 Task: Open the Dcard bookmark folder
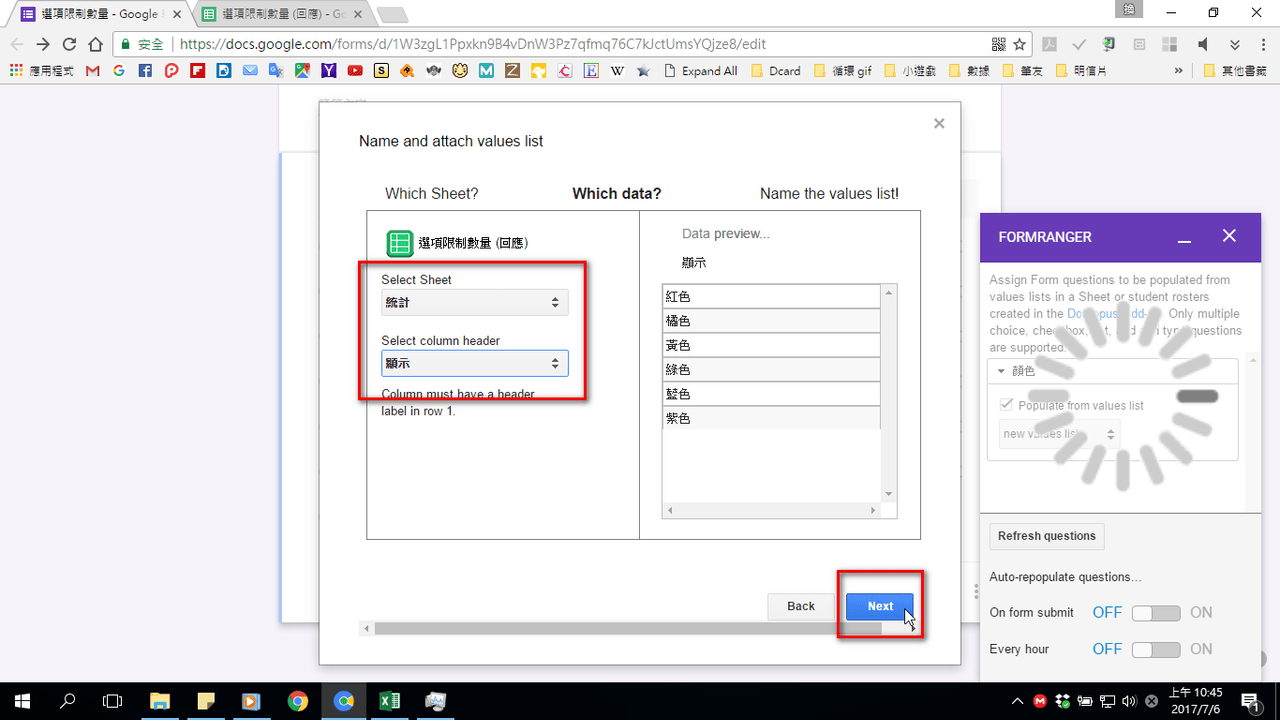click(775, 71)
